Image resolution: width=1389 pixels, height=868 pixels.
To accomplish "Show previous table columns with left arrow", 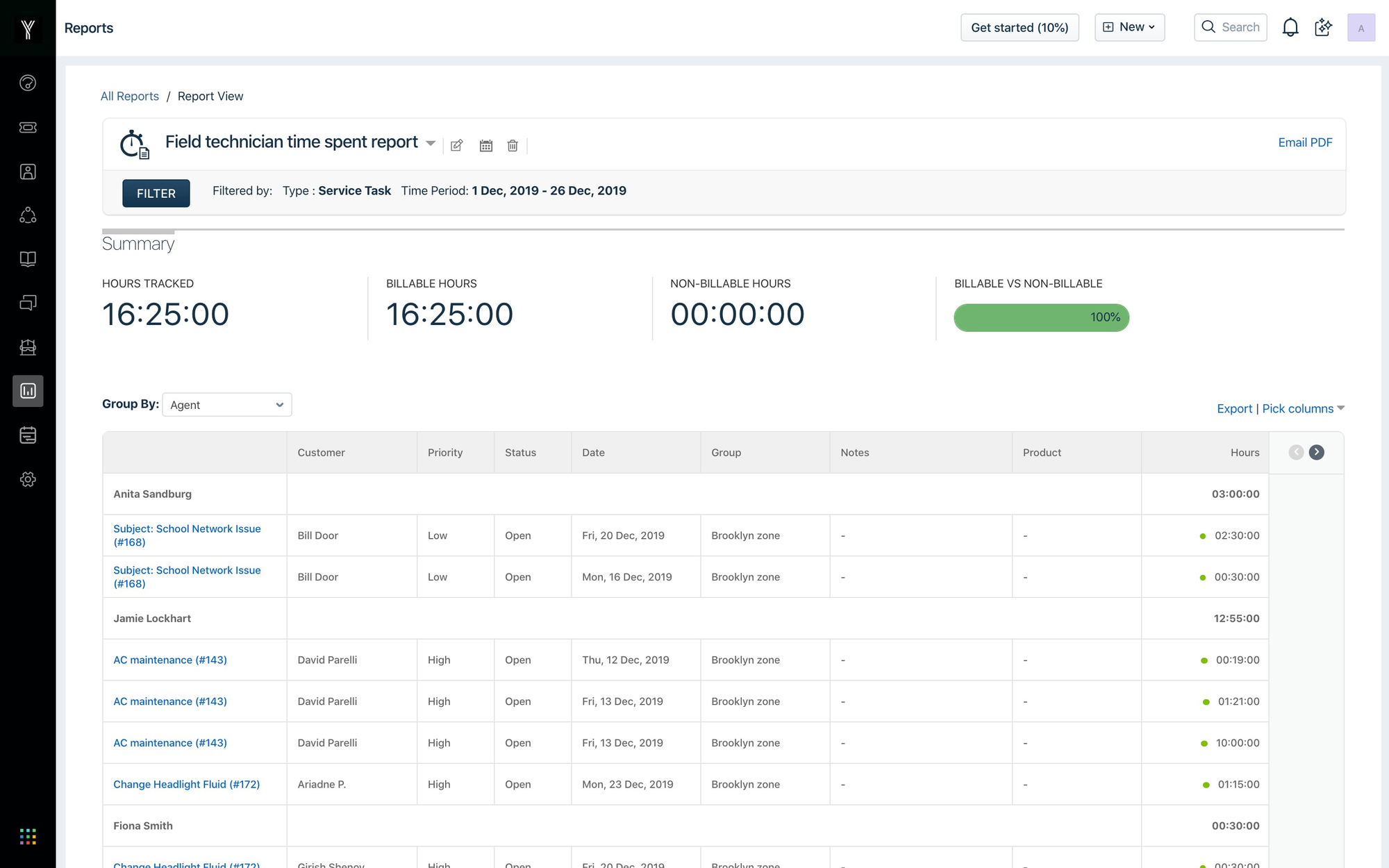I will [x=1296, y=453].
